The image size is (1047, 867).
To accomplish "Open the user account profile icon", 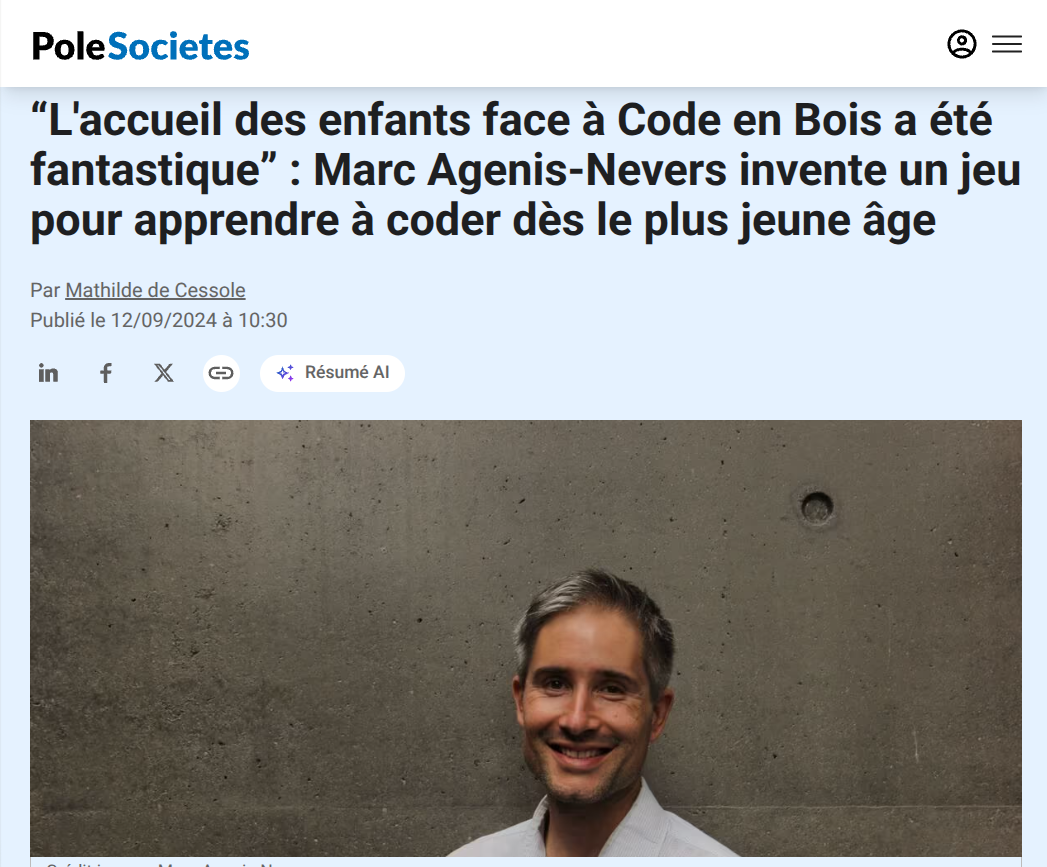I will 962,44.
